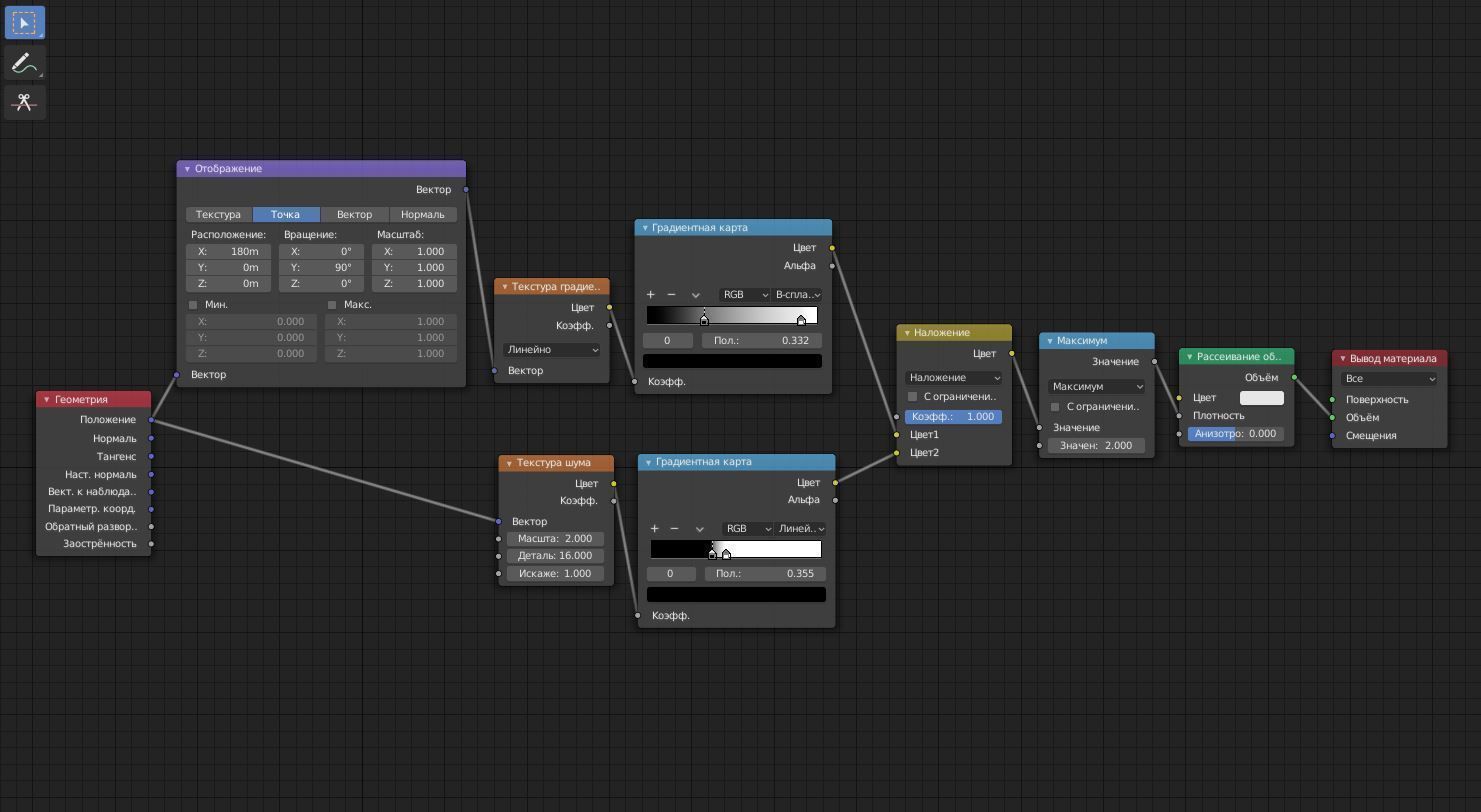
Task: Click the Поверхность input socket
Action: 1332,400
